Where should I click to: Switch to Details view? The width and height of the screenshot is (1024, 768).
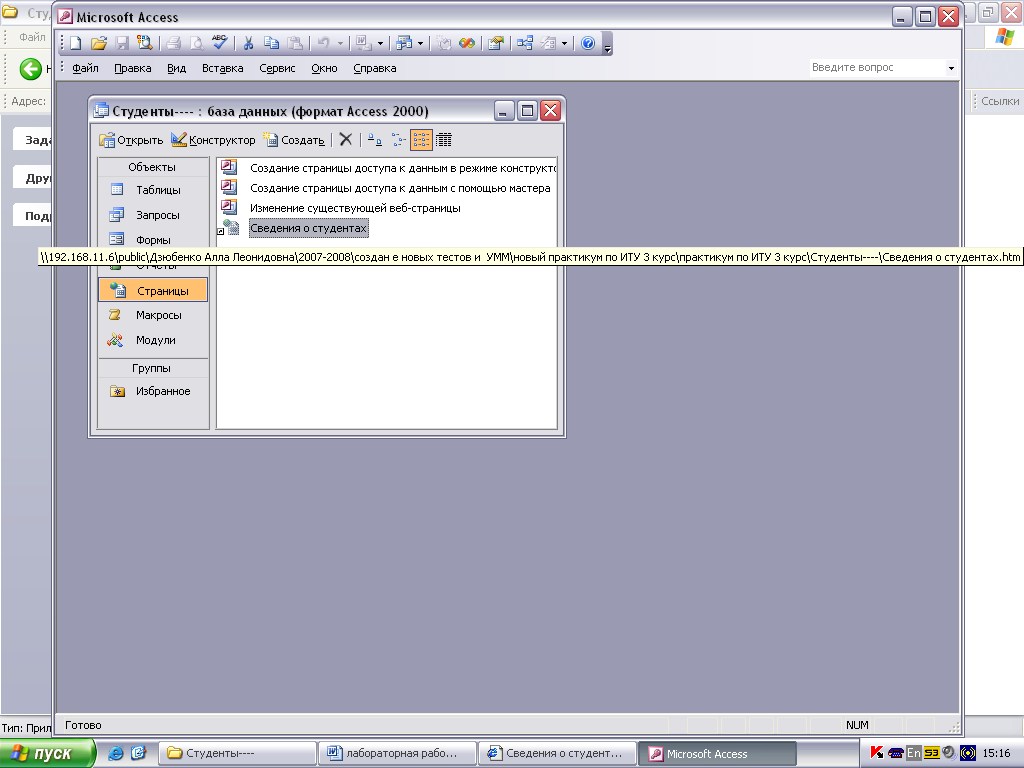444,139
